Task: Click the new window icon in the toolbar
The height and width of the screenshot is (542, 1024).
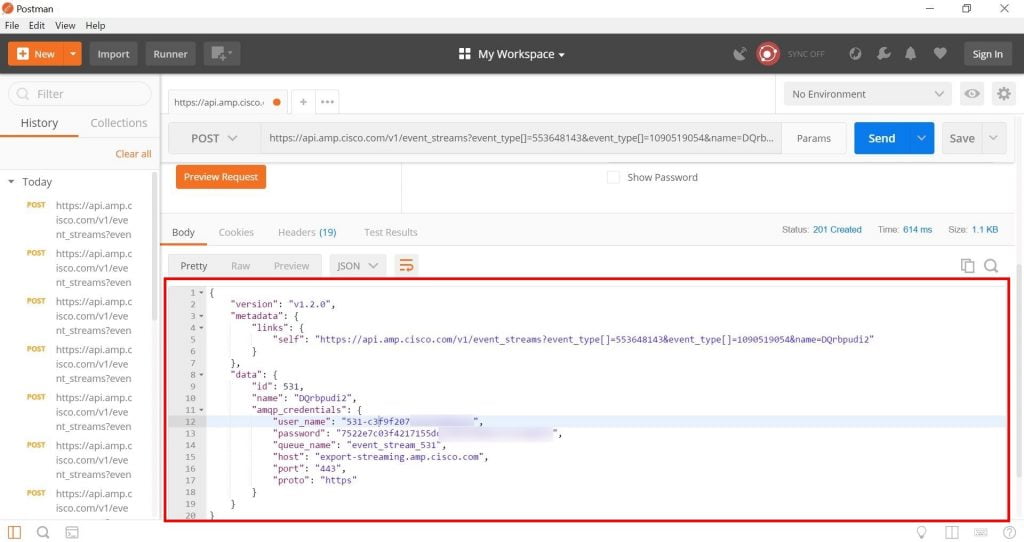Action: 221,54
